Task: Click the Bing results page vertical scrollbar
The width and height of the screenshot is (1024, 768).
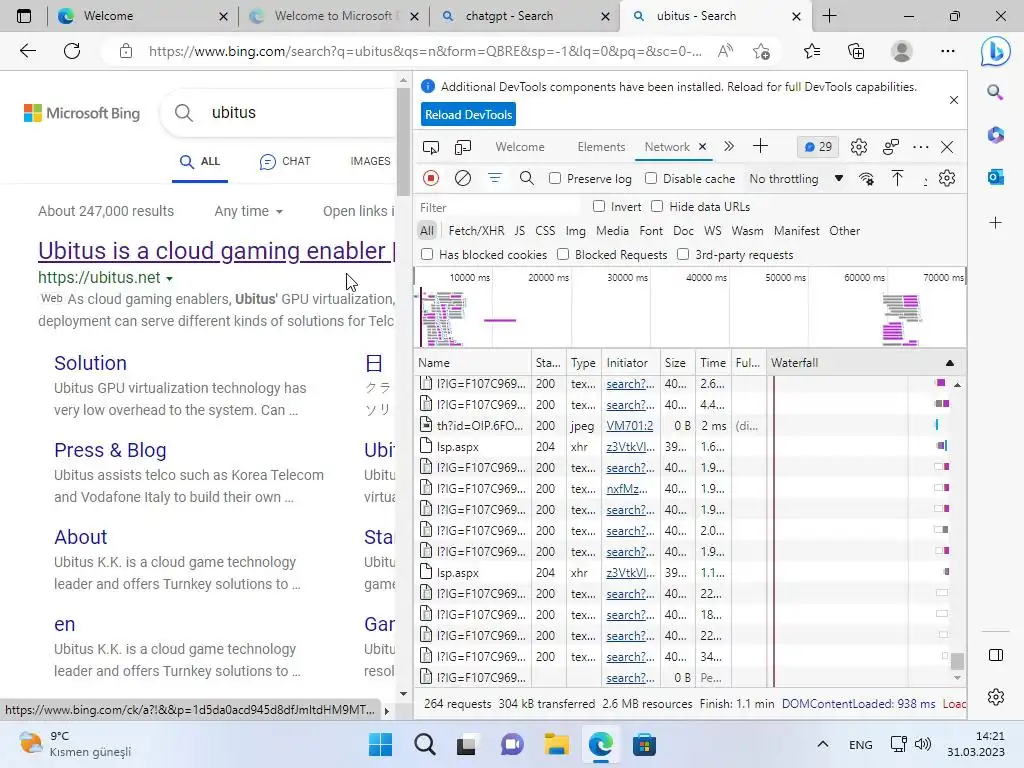Action: pyautogui.click(x=404, y=140)
